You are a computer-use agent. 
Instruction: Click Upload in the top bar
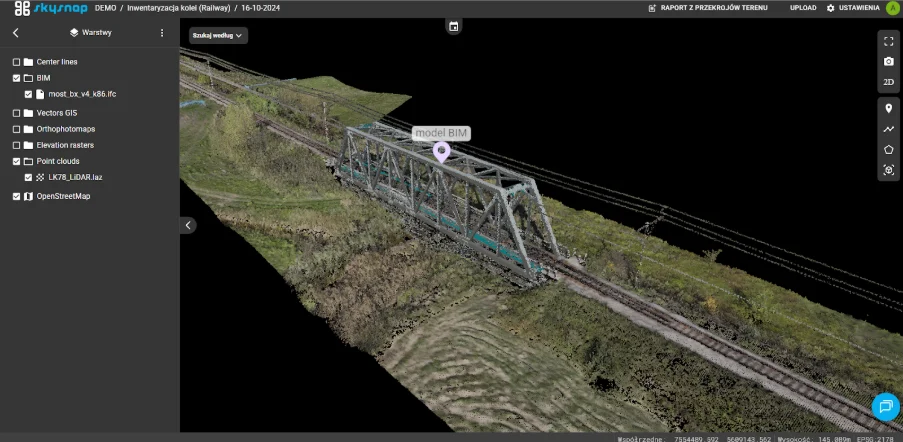tap(803, 8)
